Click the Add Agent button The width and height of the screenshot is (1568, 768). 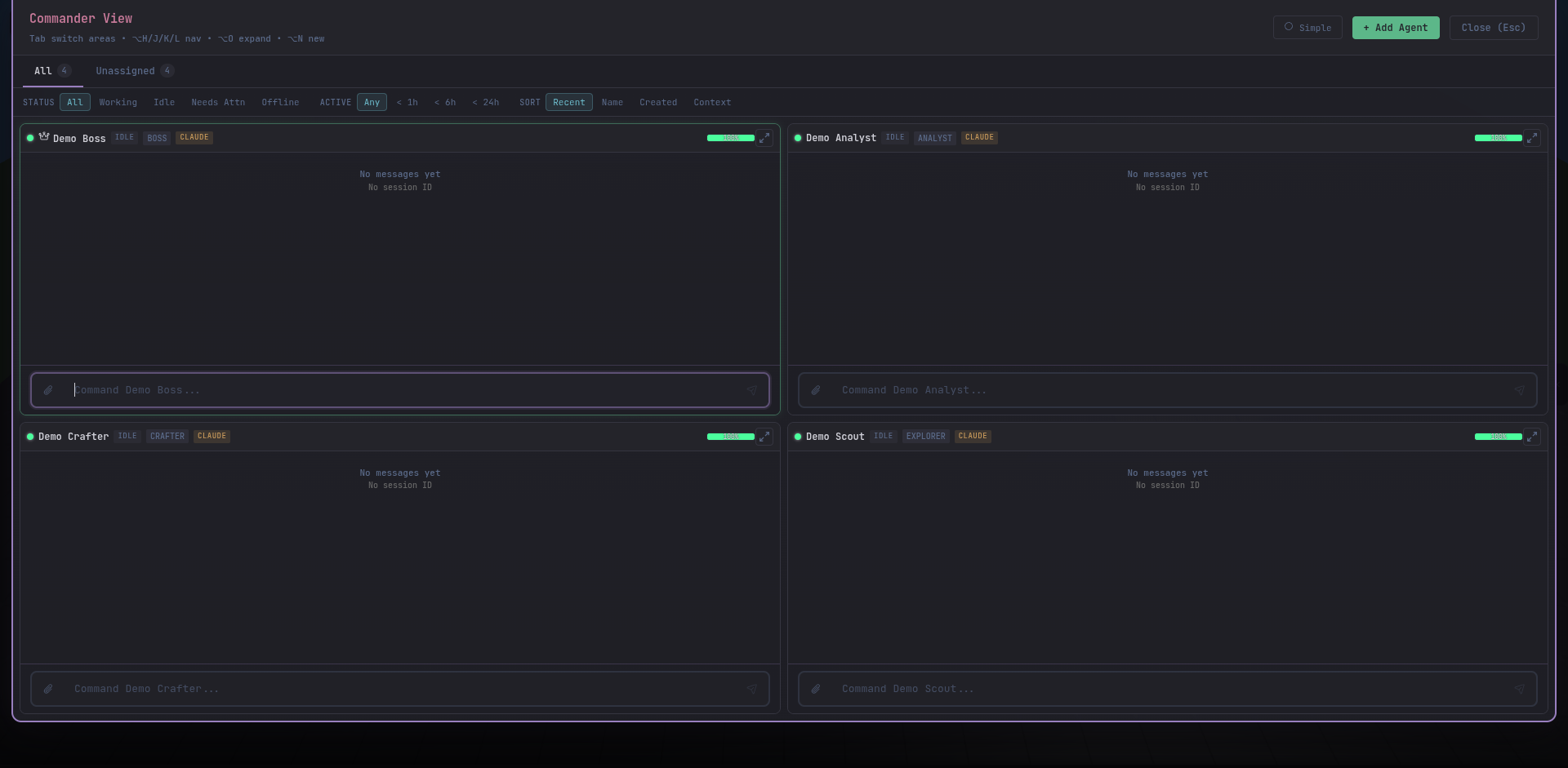tap(1396, 28)
